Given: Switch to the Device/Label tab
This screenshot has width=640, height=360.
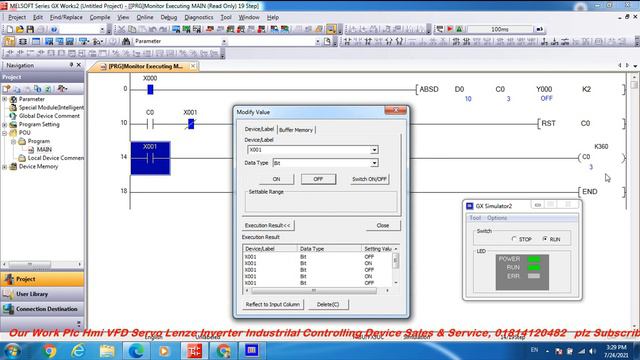Looking at the screenshot, I should point(259,129).
